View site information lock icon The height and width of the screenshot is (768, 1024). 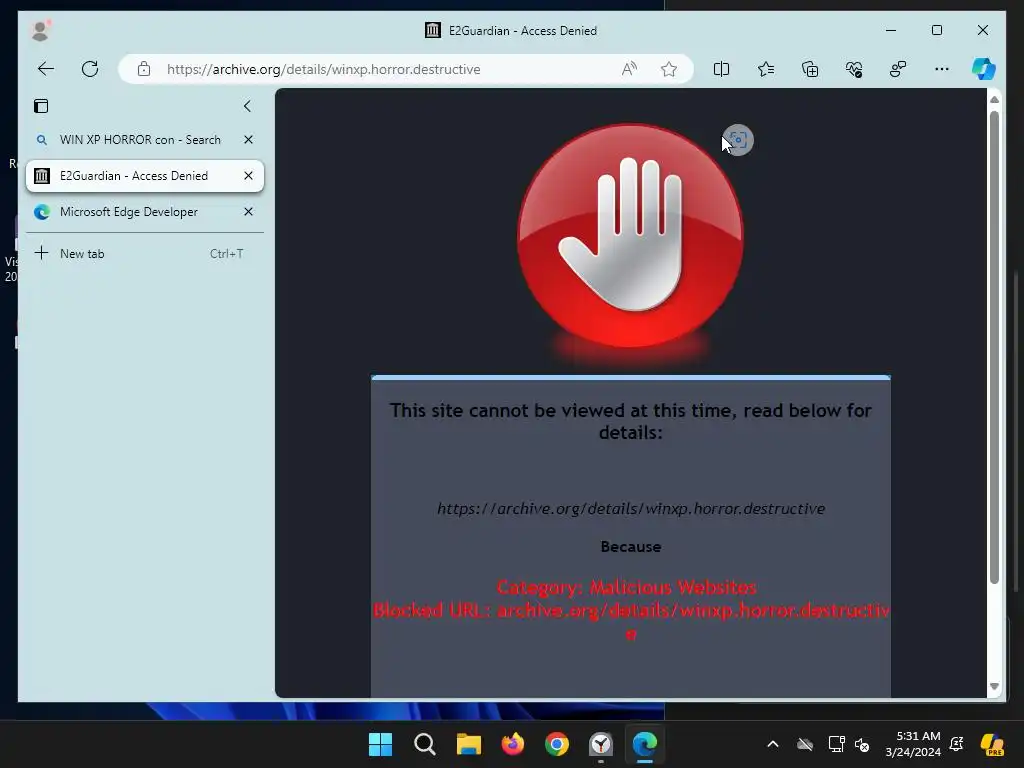(x=144, y=69)
